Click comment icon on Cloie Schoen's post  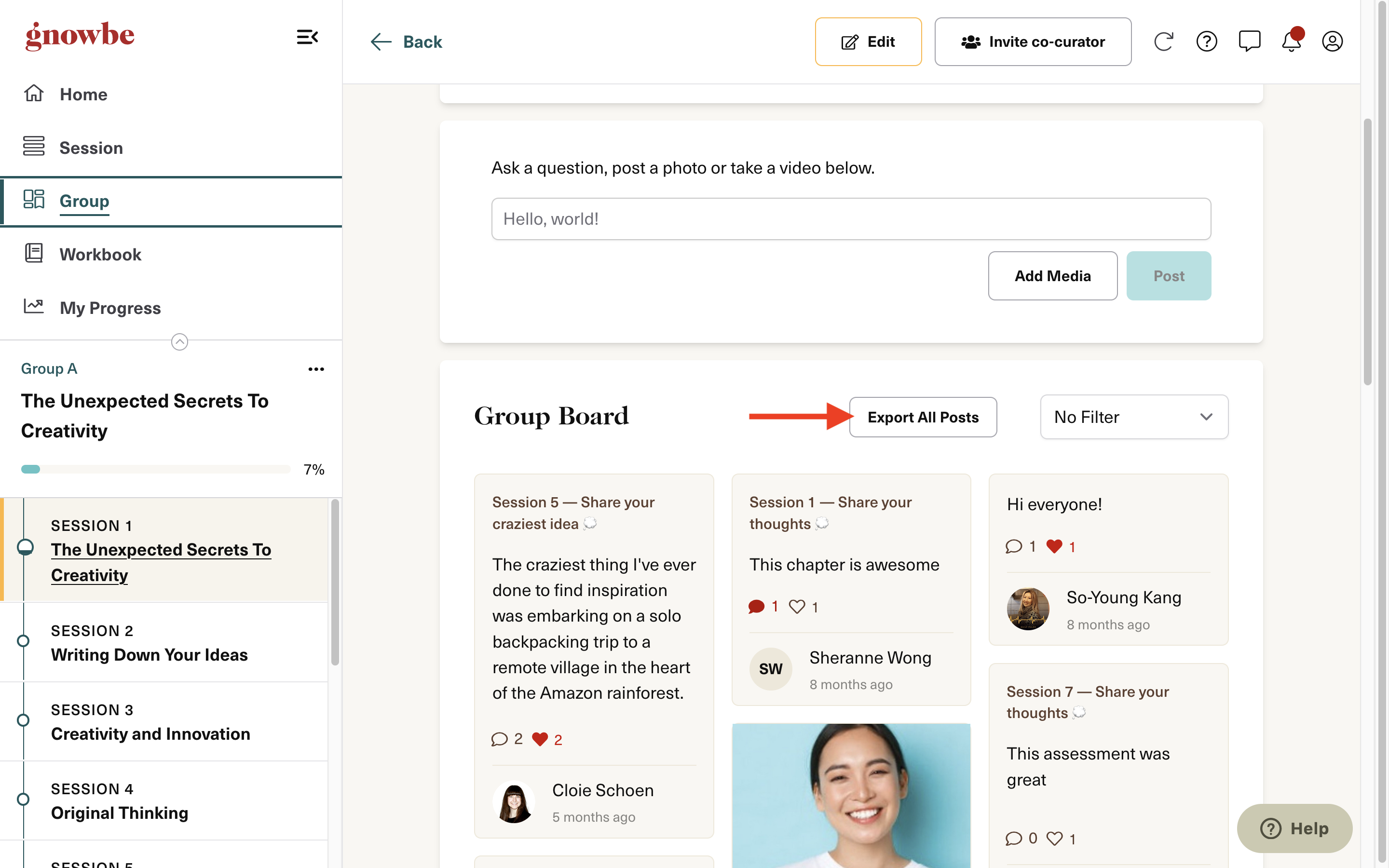pyautogui.click(x=499, y=739)
